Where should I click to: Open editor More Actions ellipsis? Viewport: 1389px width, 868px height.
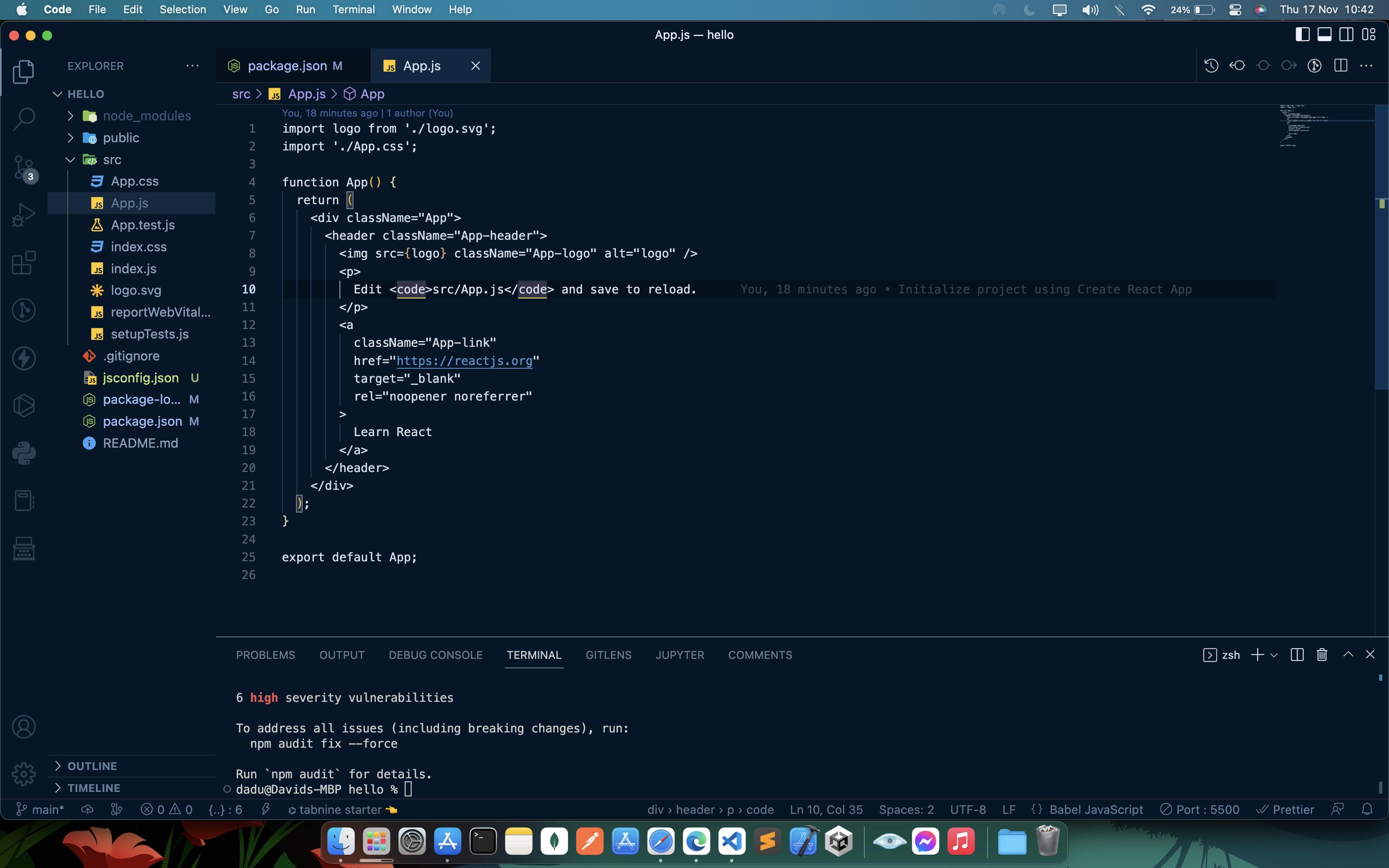pos(1367,65)
